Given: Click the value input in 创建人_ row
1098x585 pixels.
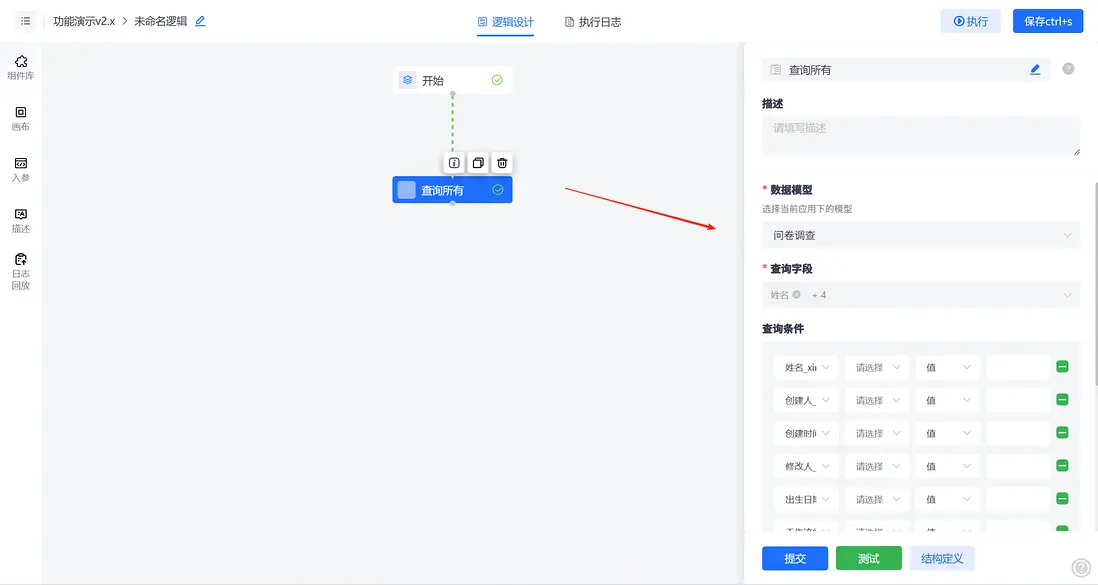Looking at the screenshot, I should [x=1017, y=400].
